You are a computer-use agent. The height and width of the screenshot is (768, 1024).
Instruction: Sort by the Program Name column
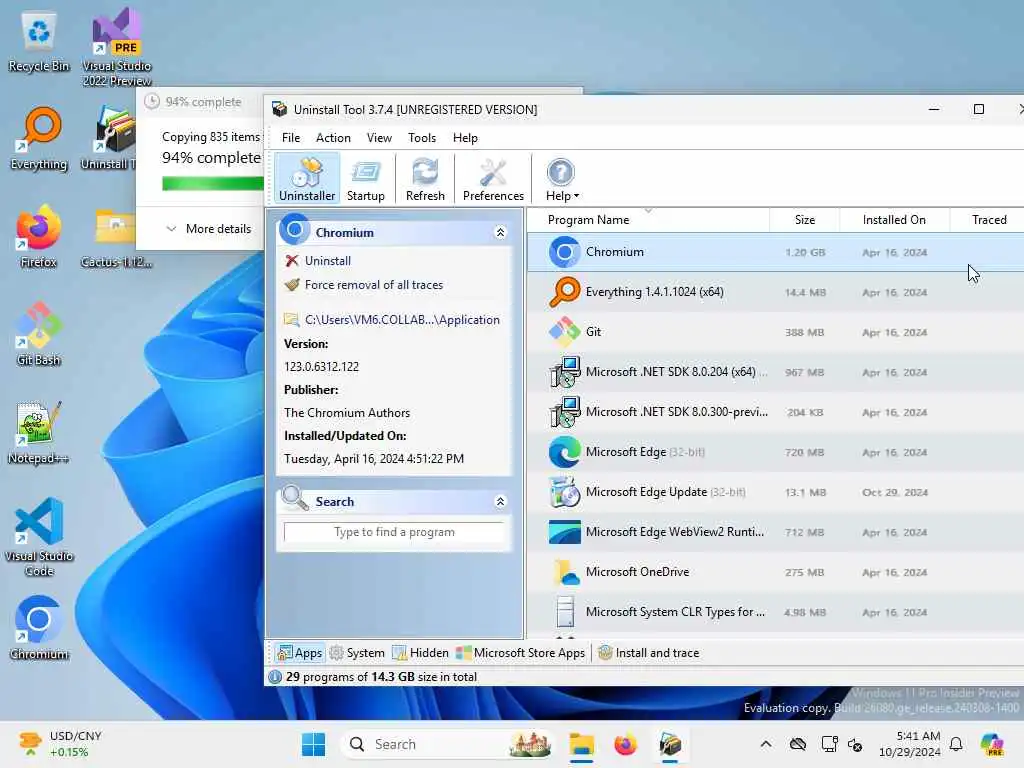point(648,220)
